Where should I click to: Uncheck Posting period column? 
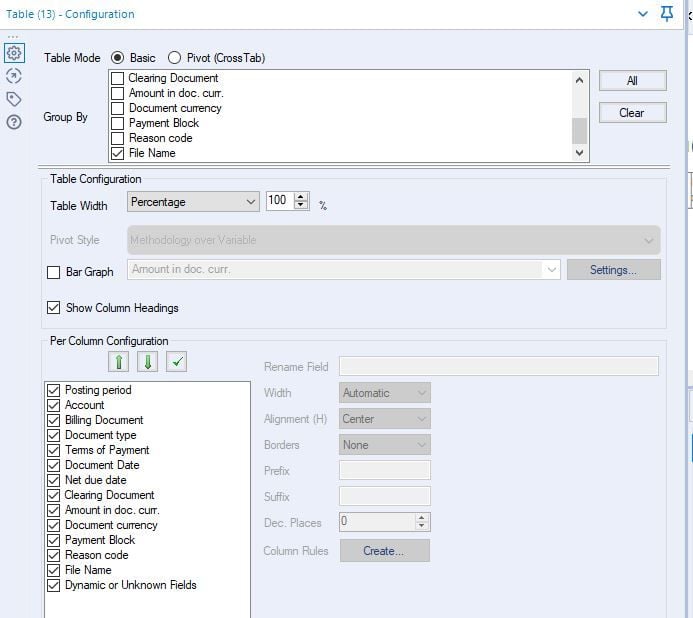(53, 390)
